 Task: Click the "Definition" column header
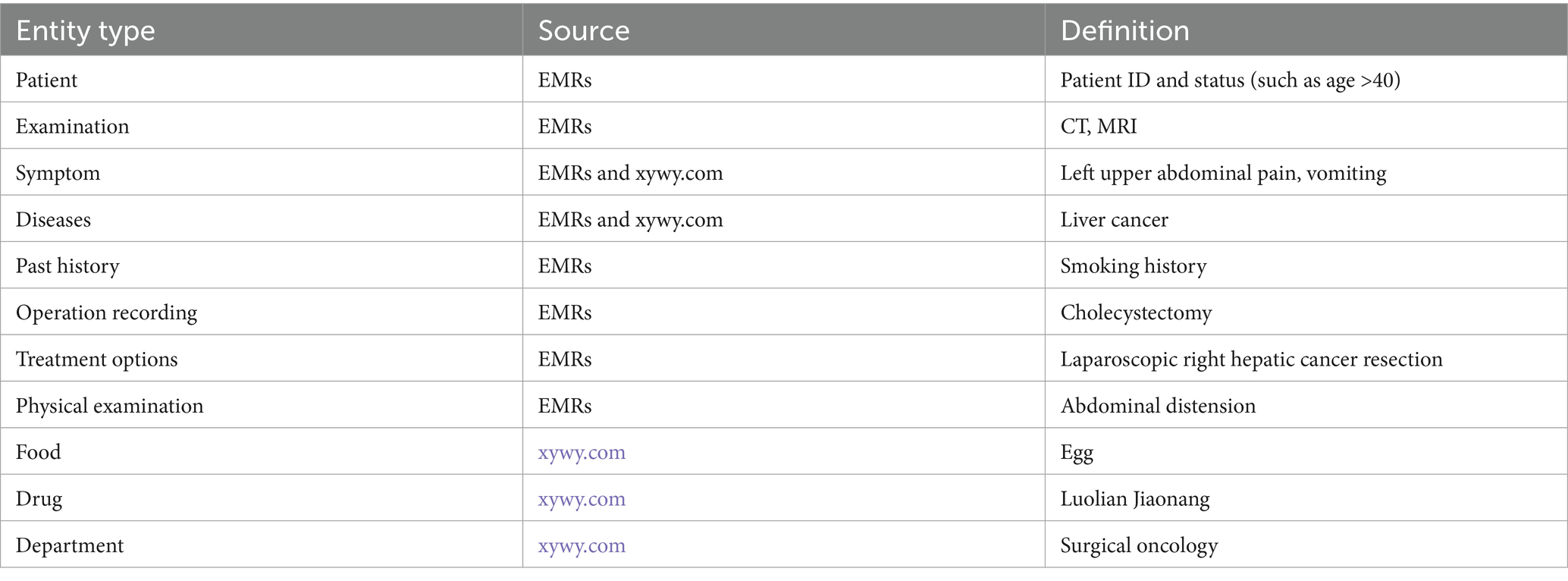click(1124, 30)
